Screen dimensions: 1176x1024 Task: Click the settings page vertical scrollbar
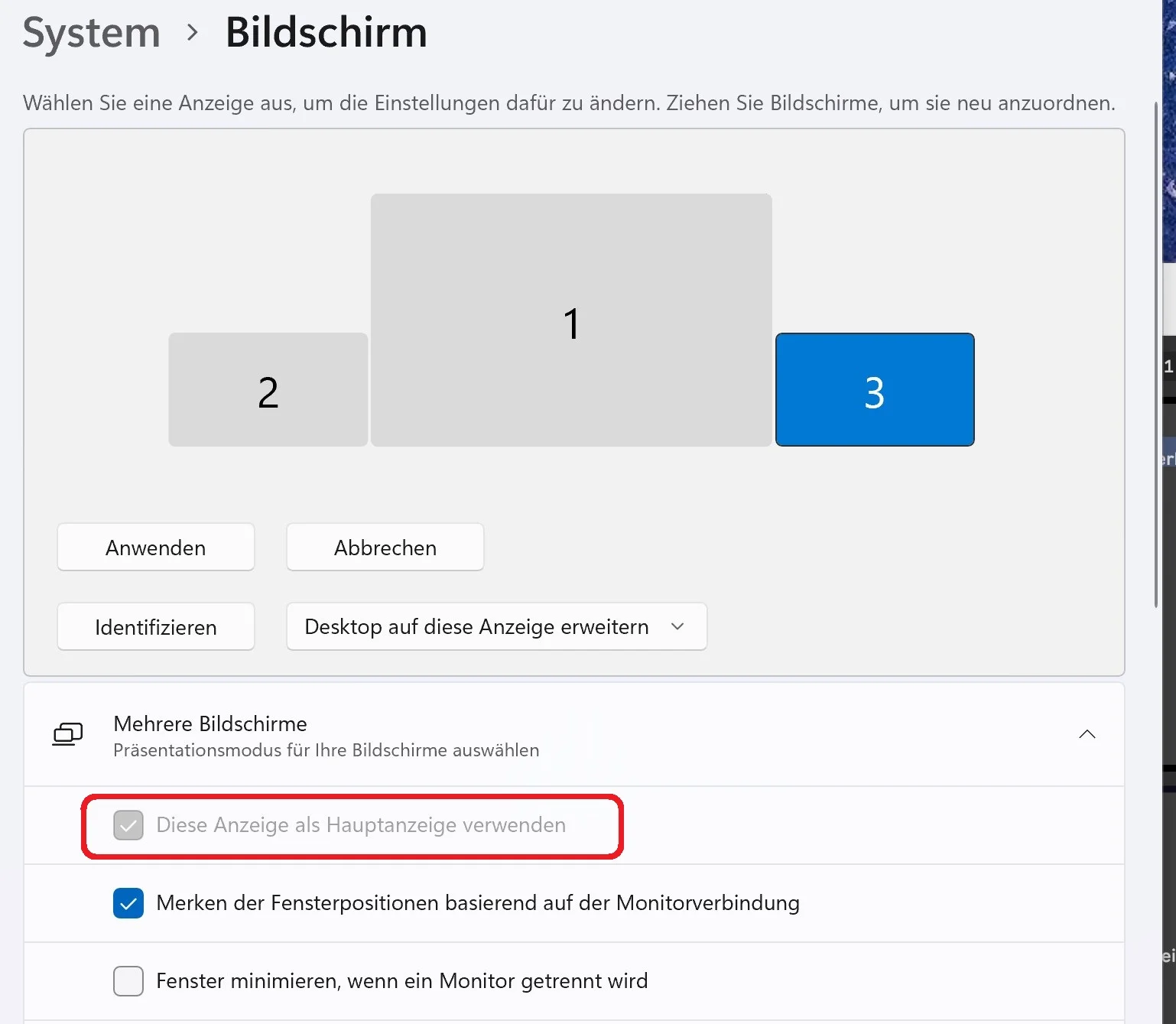tap(1156, 353)
